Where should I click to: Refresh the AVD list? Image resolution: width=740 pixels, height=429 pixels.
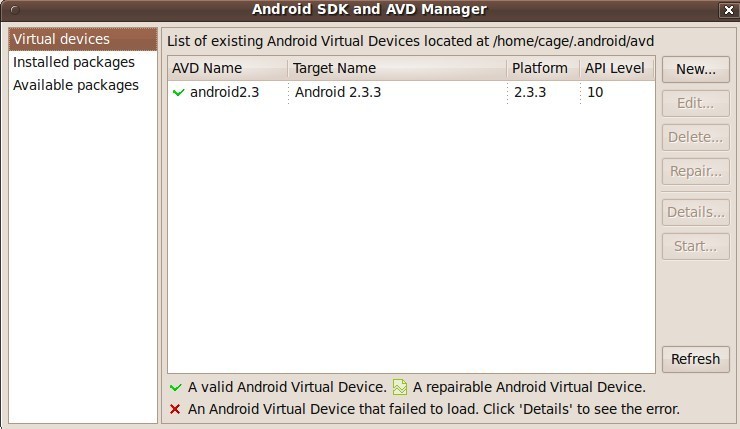pyautogui.click(x=696, y=360)
